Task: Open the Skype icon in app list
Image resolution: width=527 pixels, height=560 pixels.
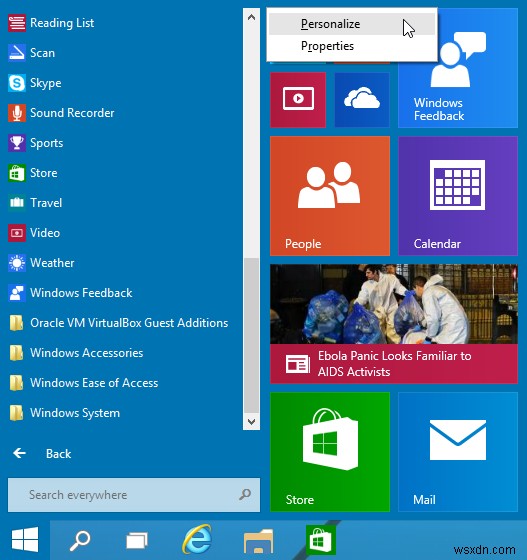Action: click(17, 83)
